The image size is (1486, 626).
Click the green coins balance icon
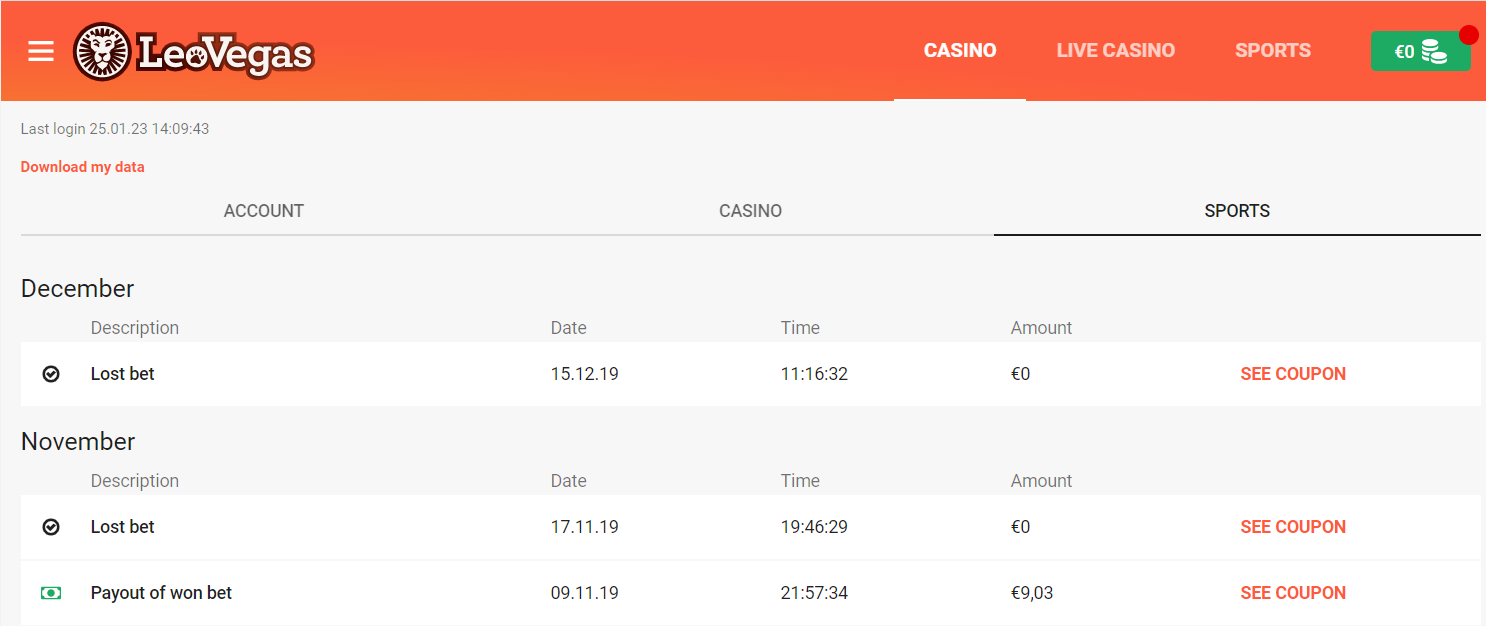[1435, 52]
